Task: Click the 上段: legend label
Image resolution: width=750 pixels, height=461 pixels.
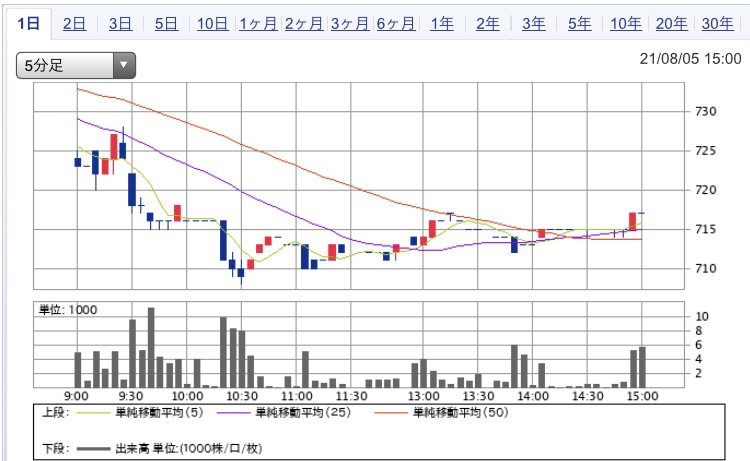Action: click(x=55, y=412)
